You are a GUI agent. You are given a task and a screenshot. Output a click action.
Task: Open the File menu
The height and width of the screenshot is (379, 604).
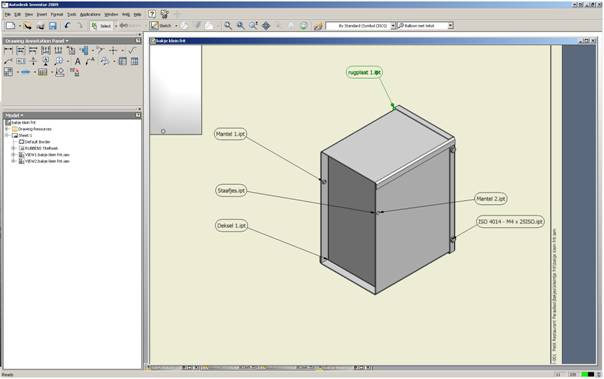(8, 15)
